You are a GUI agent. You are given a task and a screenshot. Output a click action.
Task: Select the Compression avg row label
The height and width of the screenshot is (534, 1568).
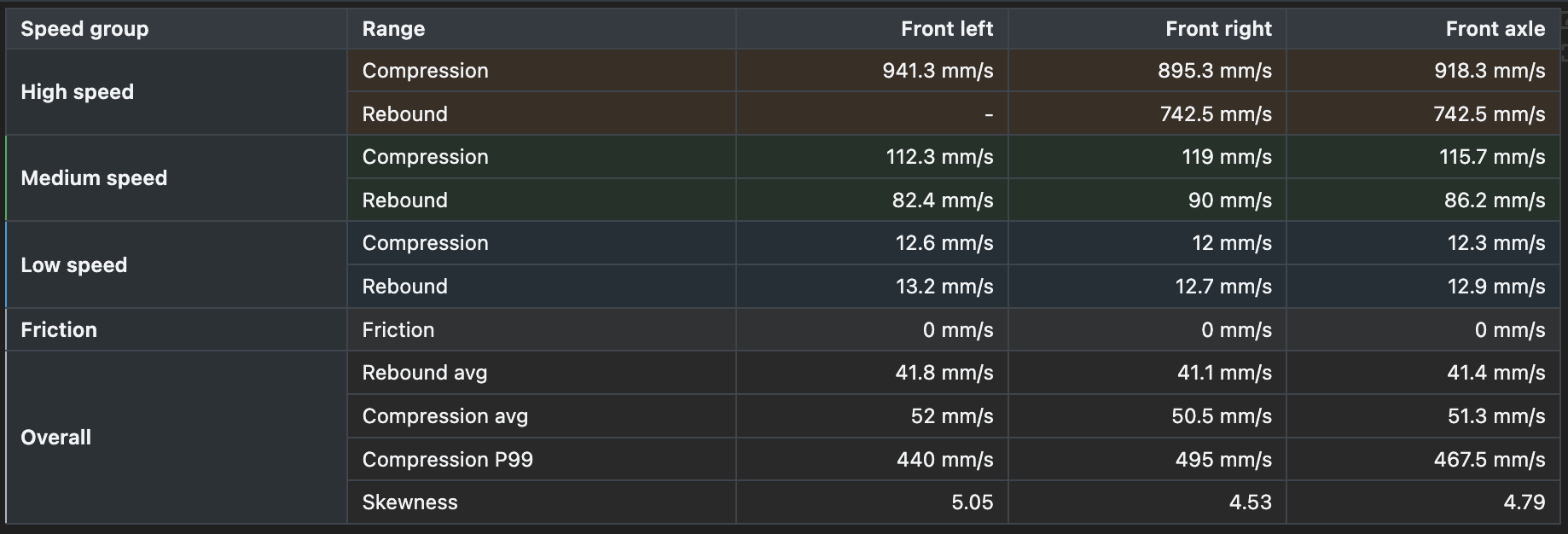pos(444,416)
